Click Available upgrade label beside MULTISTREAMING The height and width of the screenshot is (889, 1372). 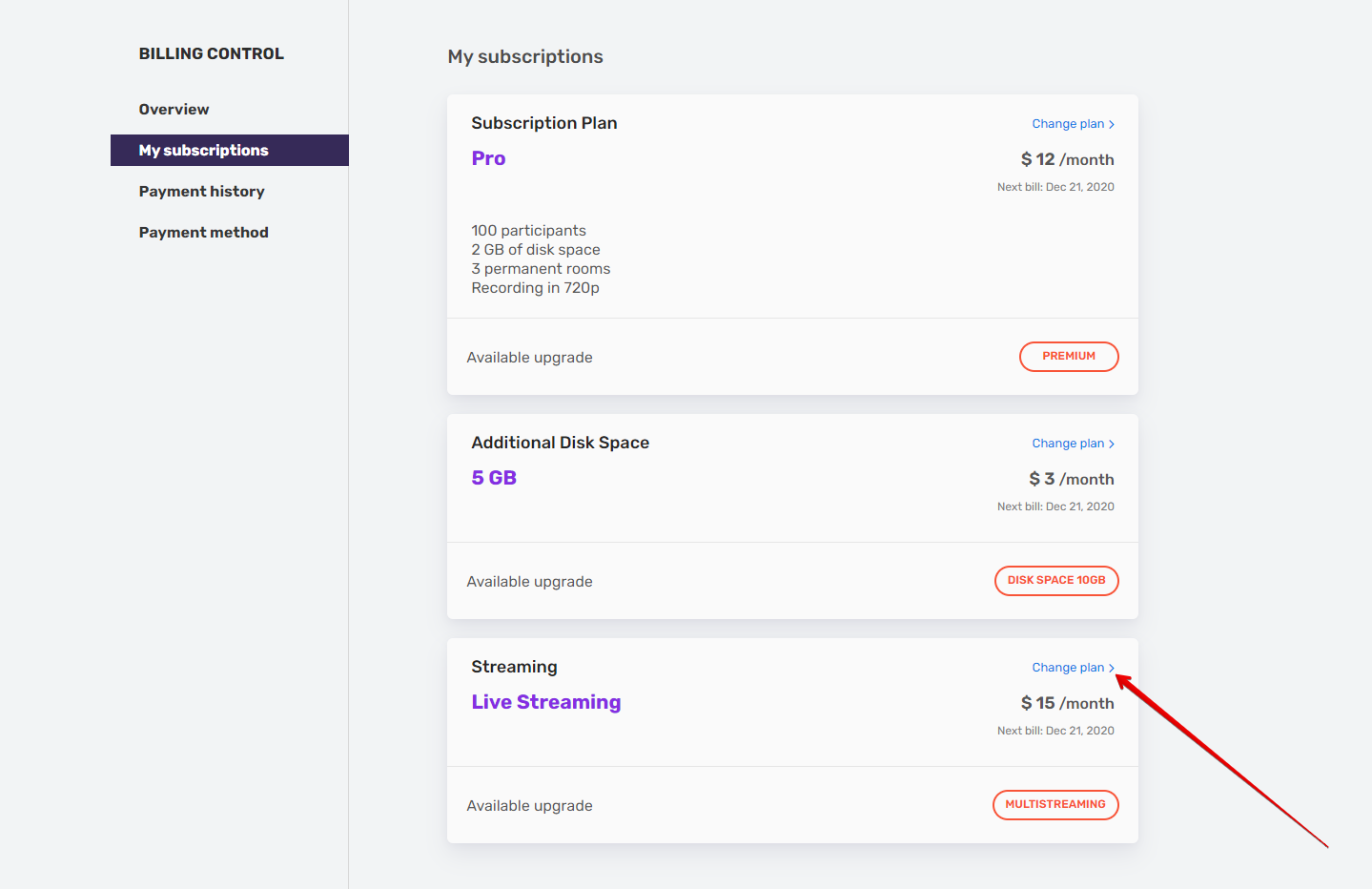tap(529, 806)
